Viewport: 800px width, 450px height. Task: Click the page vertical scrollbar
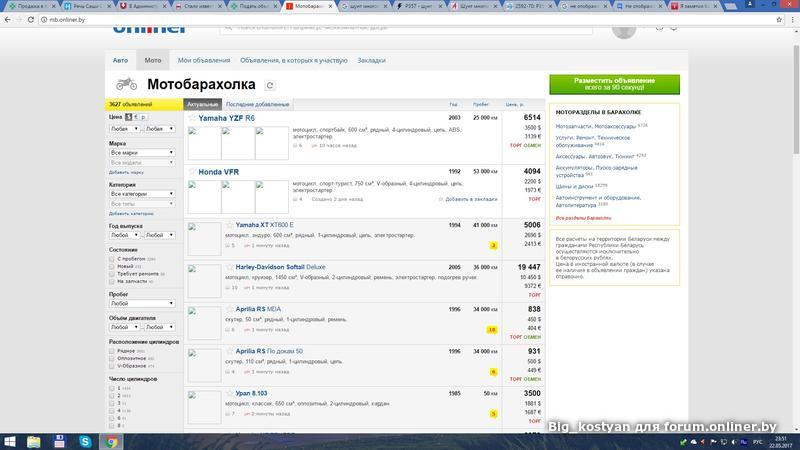pyautogui.click(x=796, y=99)
